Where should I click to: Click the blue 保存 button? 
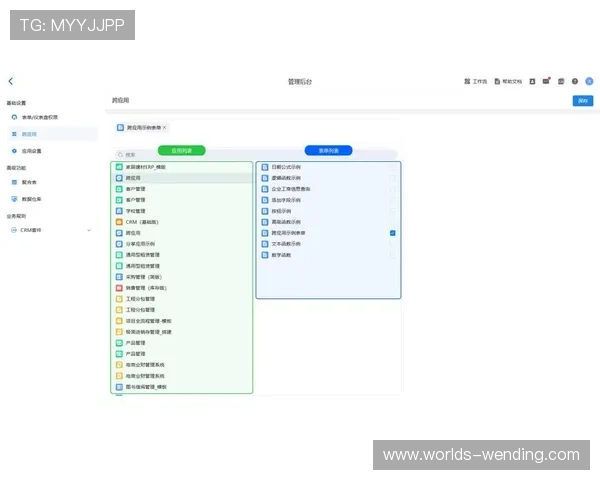pos(583,101)
